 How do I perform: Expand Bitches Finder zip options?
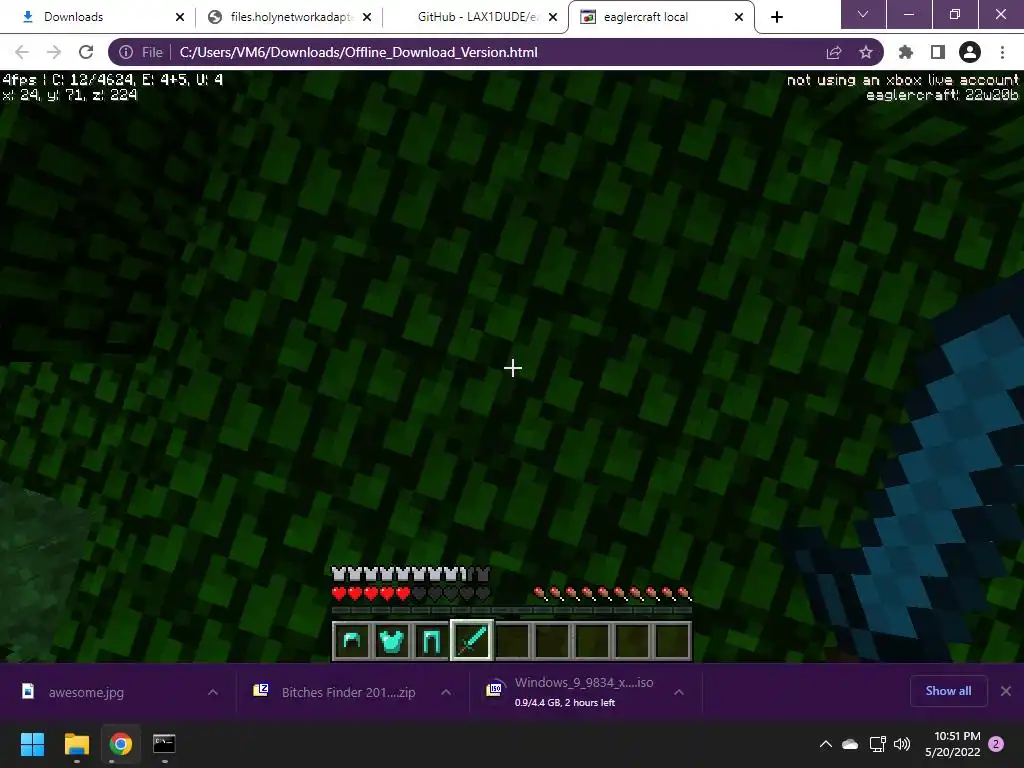coord(446,692)
